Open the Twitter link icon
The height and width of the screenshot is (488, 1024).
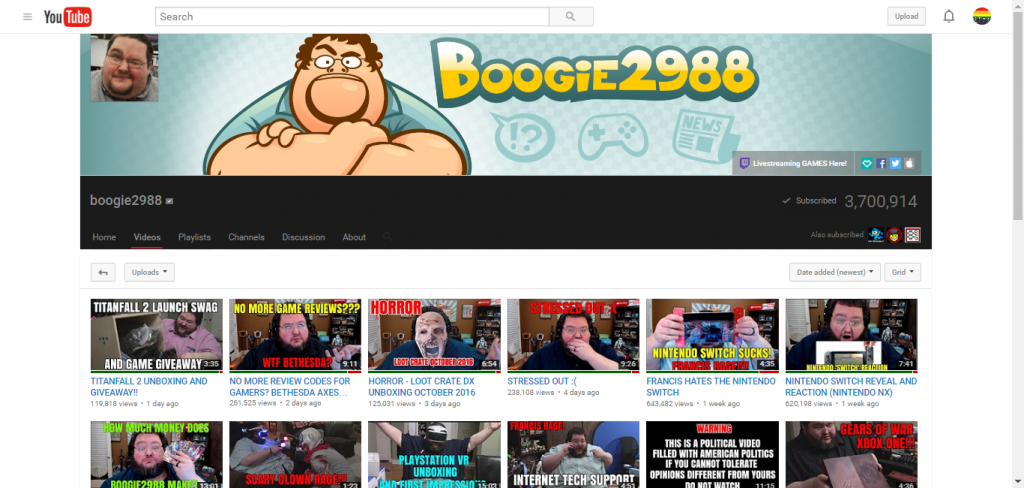tap(895, 163)
